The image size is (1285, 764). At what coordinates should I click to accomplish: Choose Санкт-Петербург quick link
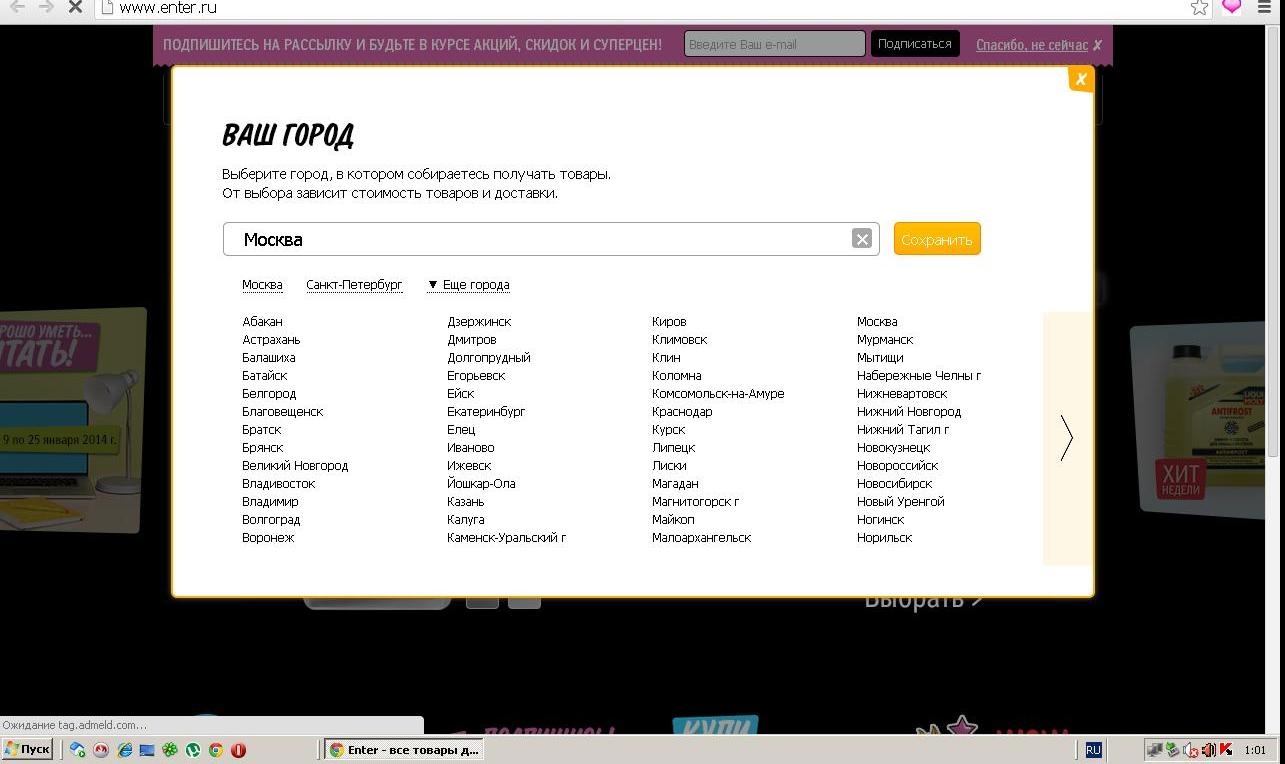[x=354, y=285]
